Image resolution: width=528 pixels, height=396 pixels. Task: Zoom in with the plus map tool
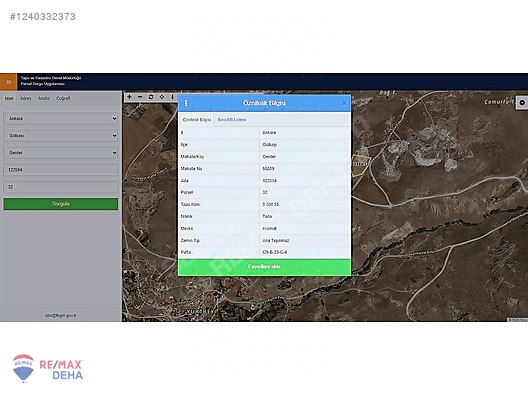129,97
